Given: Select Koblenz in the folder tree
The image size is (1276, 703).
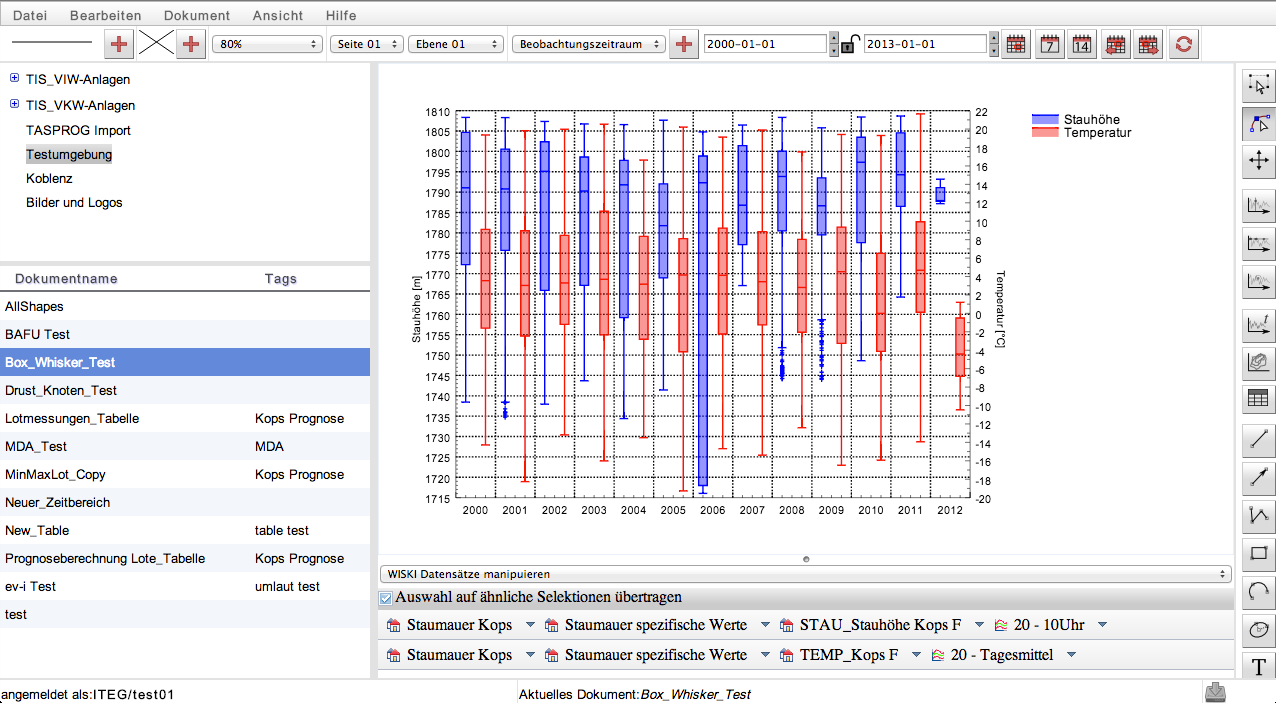Looking at the screenshot, I should pos(49,178).
